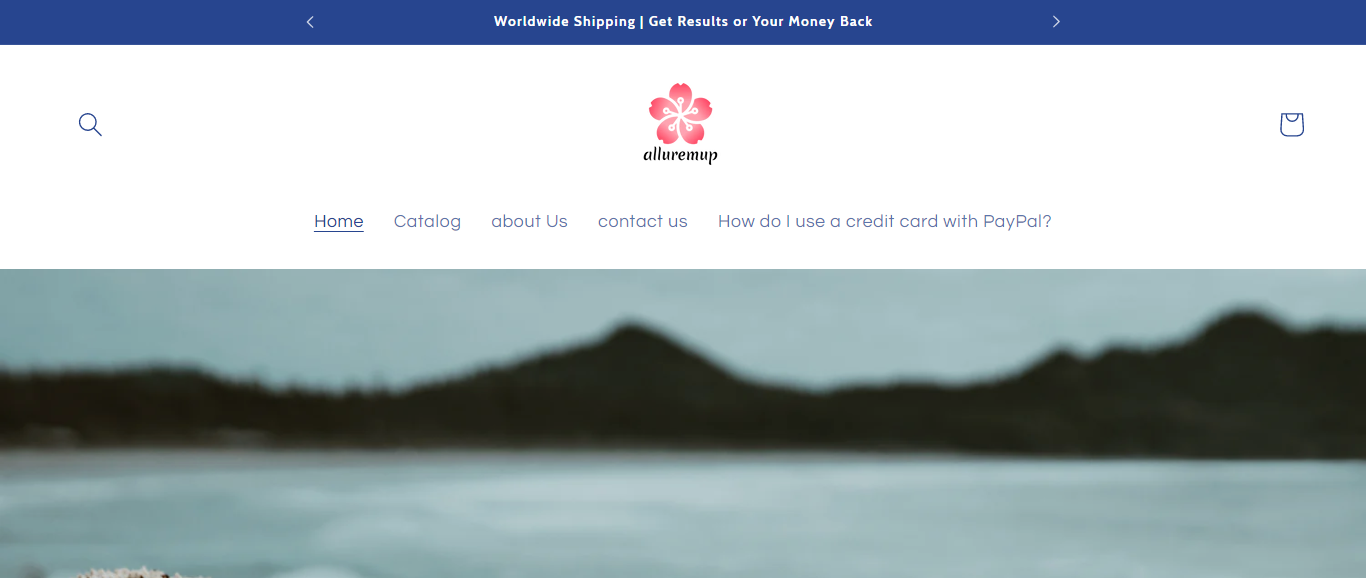Click the underline beneath Home

pos(339,231)
